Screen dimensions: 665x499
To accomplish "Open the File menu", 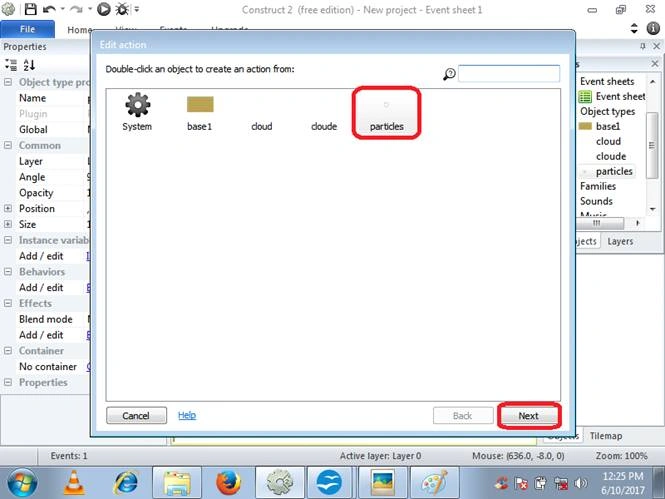I will [28, 29].
